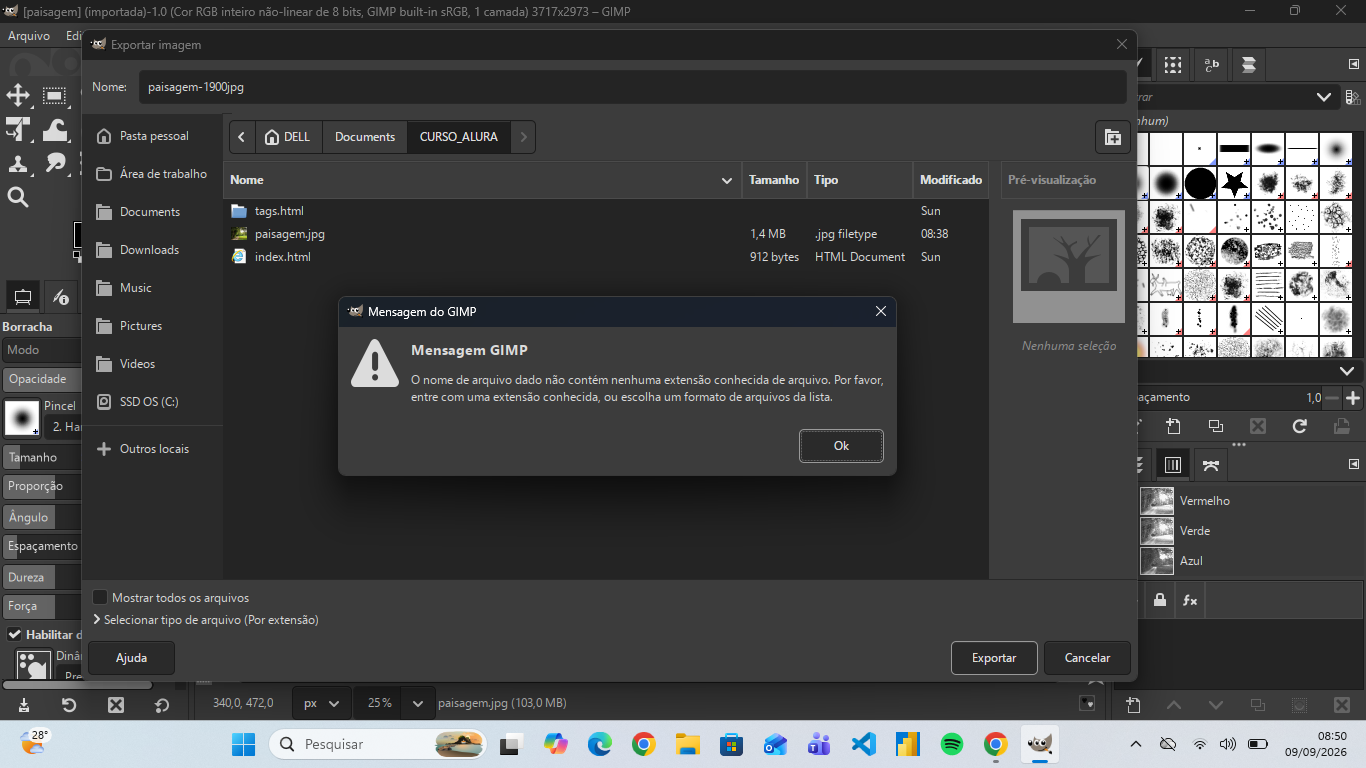Click Outros locais plus icon

[103, 449]
